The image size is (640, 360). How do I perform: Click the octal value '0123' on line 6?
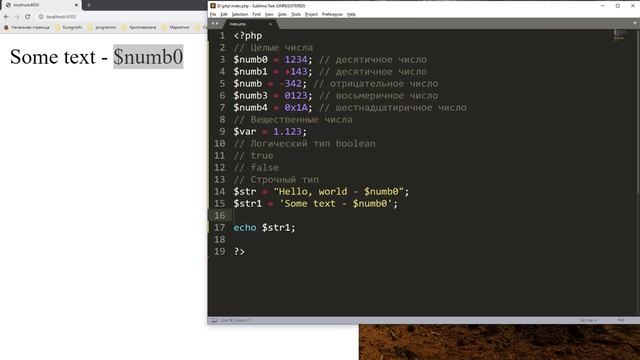[x=296, y=96]
